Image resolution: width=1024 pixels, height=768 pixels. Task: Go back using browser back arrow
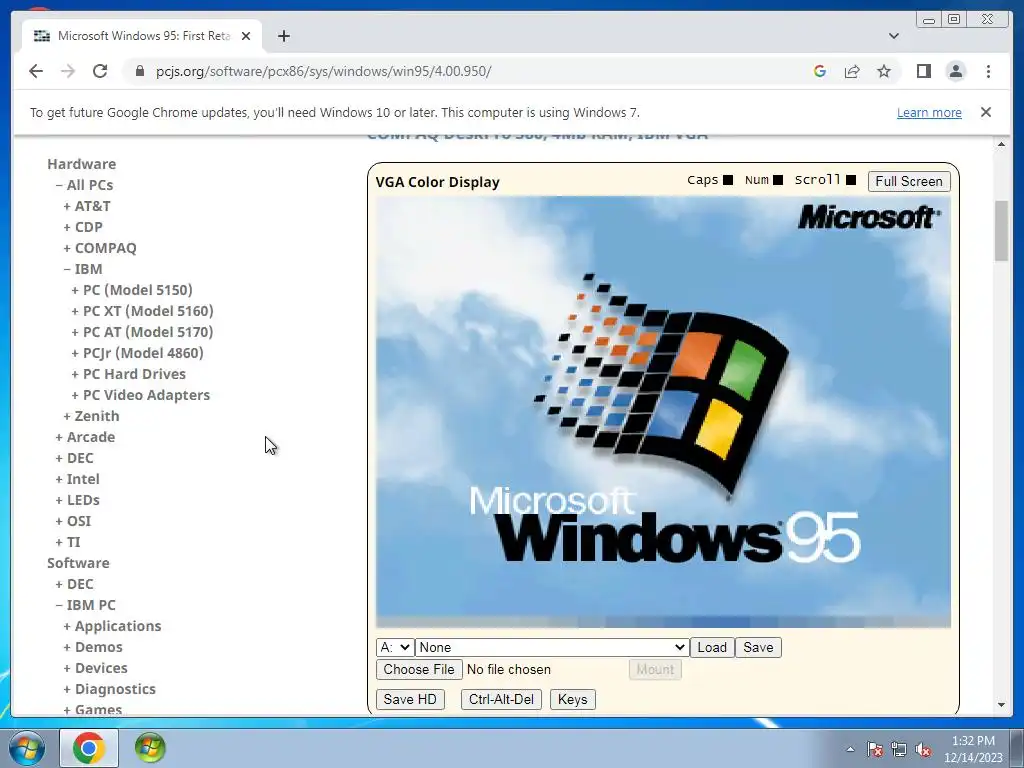tap(36, 71)
